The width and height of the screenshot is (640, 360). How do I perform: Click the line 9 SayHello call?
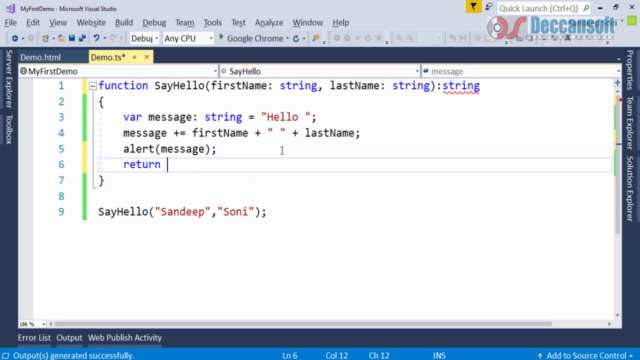[182, 212]
